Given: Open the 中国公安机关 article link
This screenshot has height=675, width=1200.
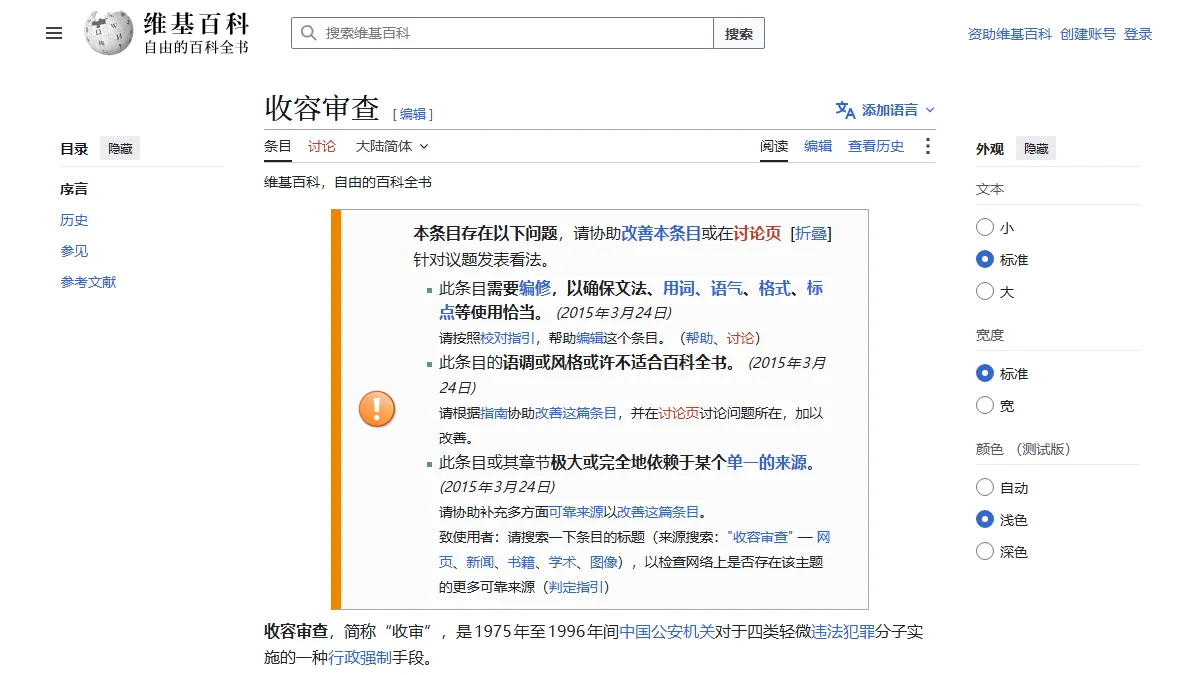Looking at the screenshot, I should 667,631.
